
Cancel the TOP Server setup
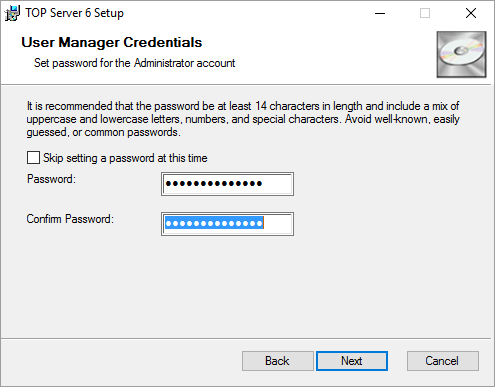click(x=443, y=361)
